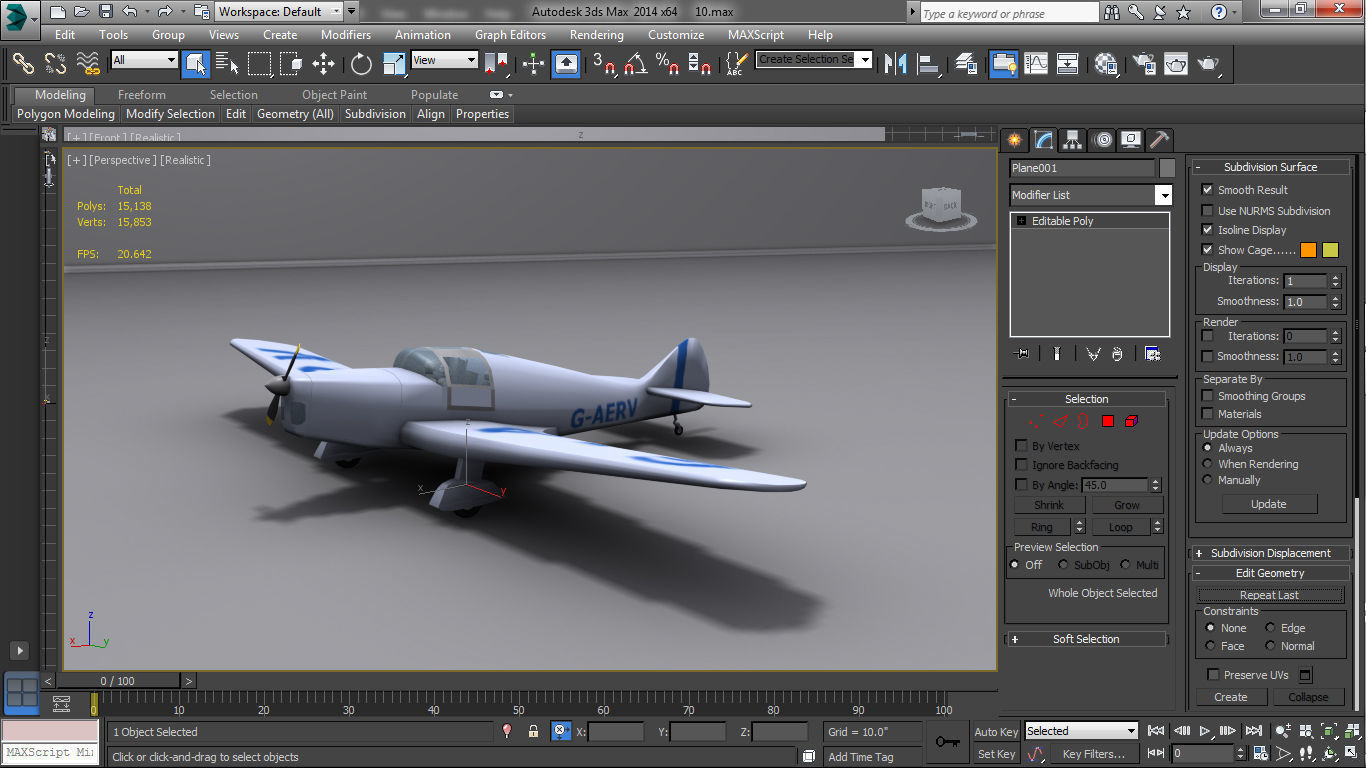Click the orange Show Cage color swatch
Viewport: 1366px width, 768px height.
[1308, 250]
